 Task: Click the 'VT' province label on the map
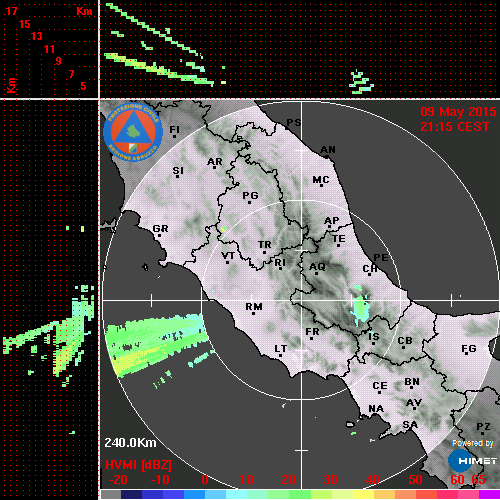coord(228,256)
